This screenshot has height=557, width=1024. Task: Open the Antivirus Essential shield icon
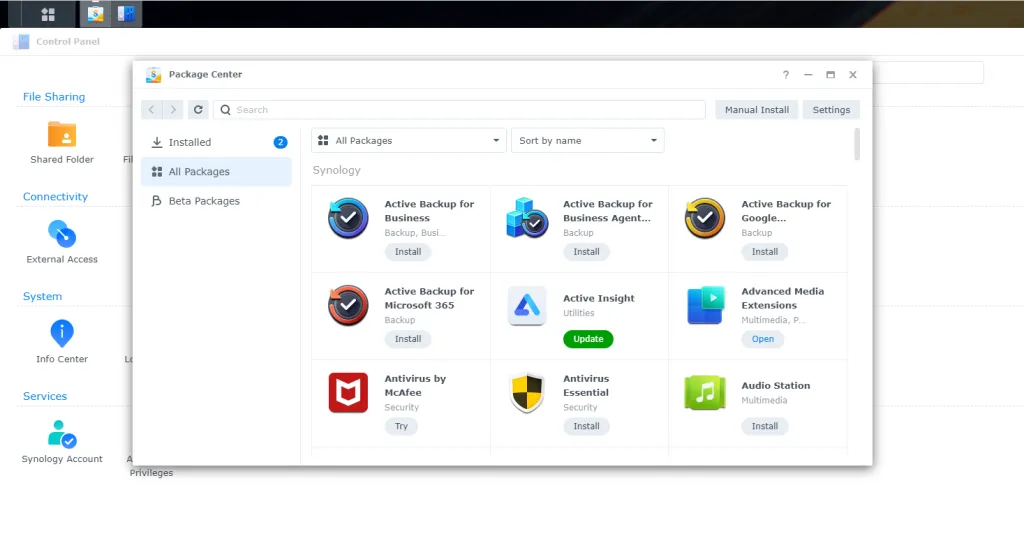527,392
